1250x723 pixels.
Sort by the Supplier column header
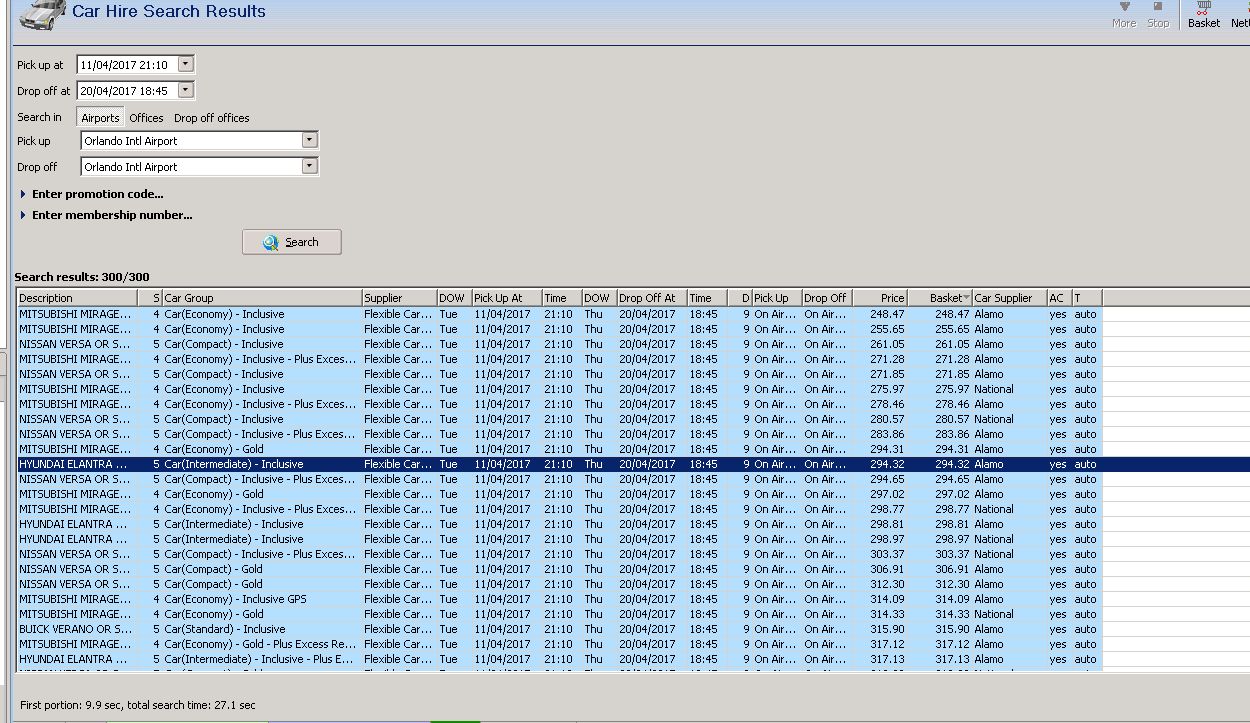399,298
